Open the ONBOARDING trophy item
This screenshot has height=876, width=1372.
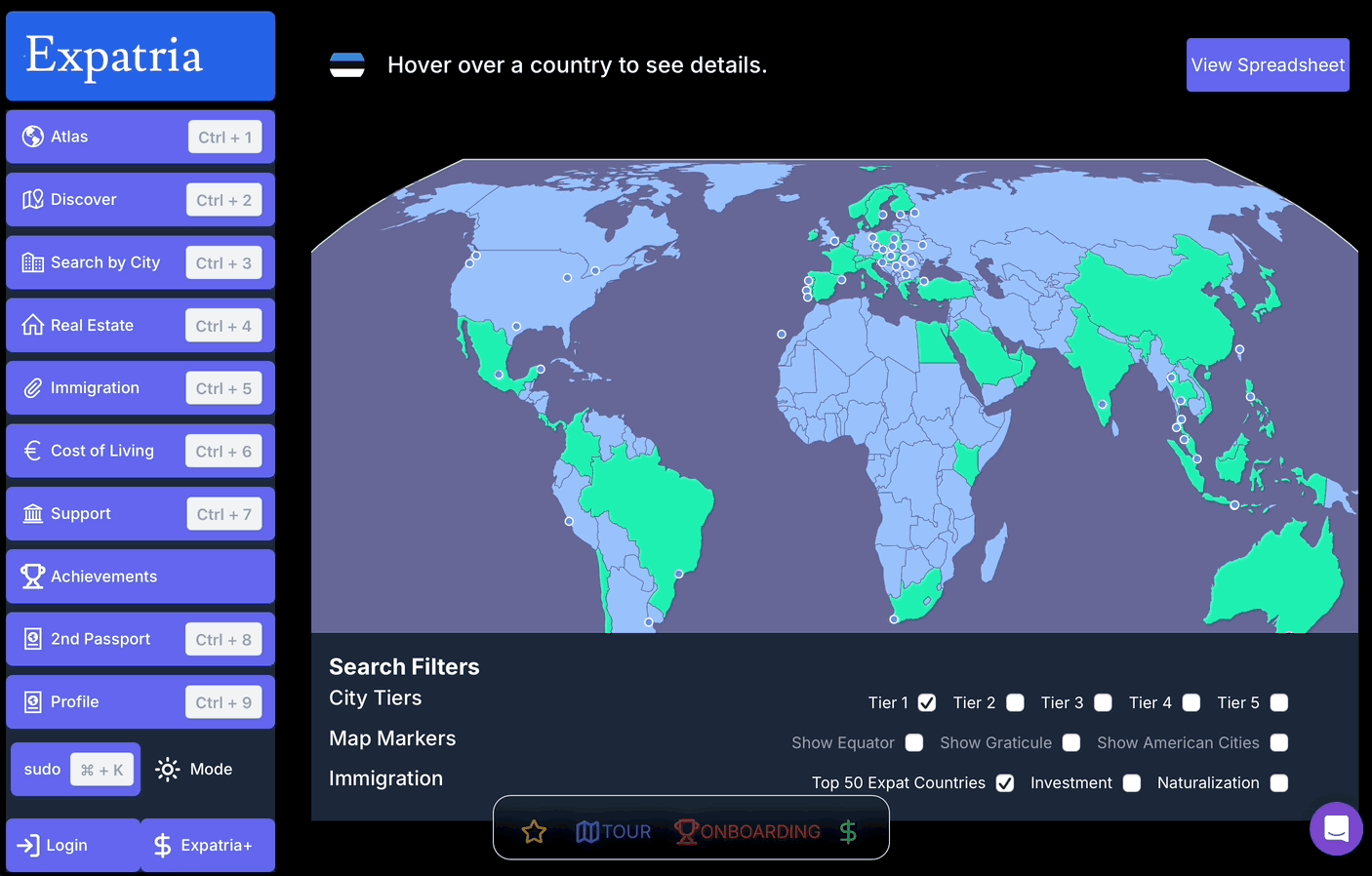click(x=747, y=832)
